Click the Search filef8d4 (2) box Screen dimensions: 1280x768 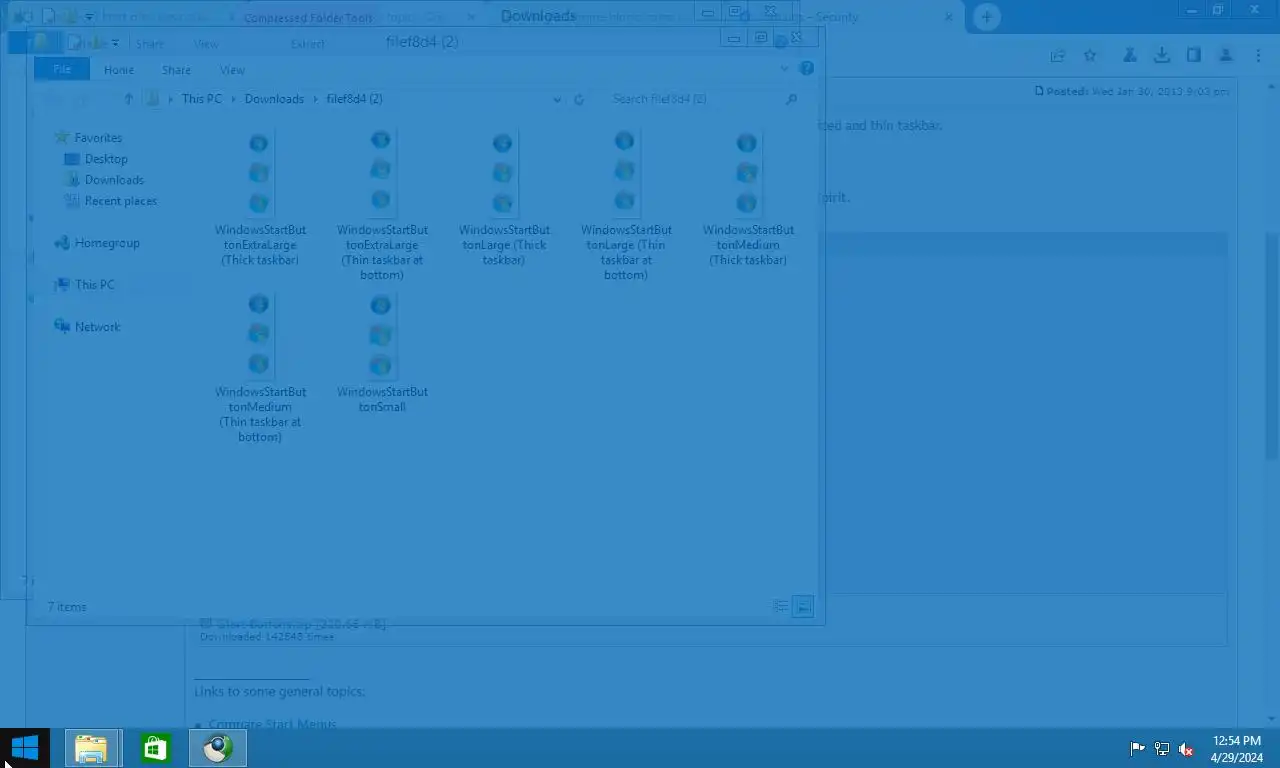[x=695, y=99]
